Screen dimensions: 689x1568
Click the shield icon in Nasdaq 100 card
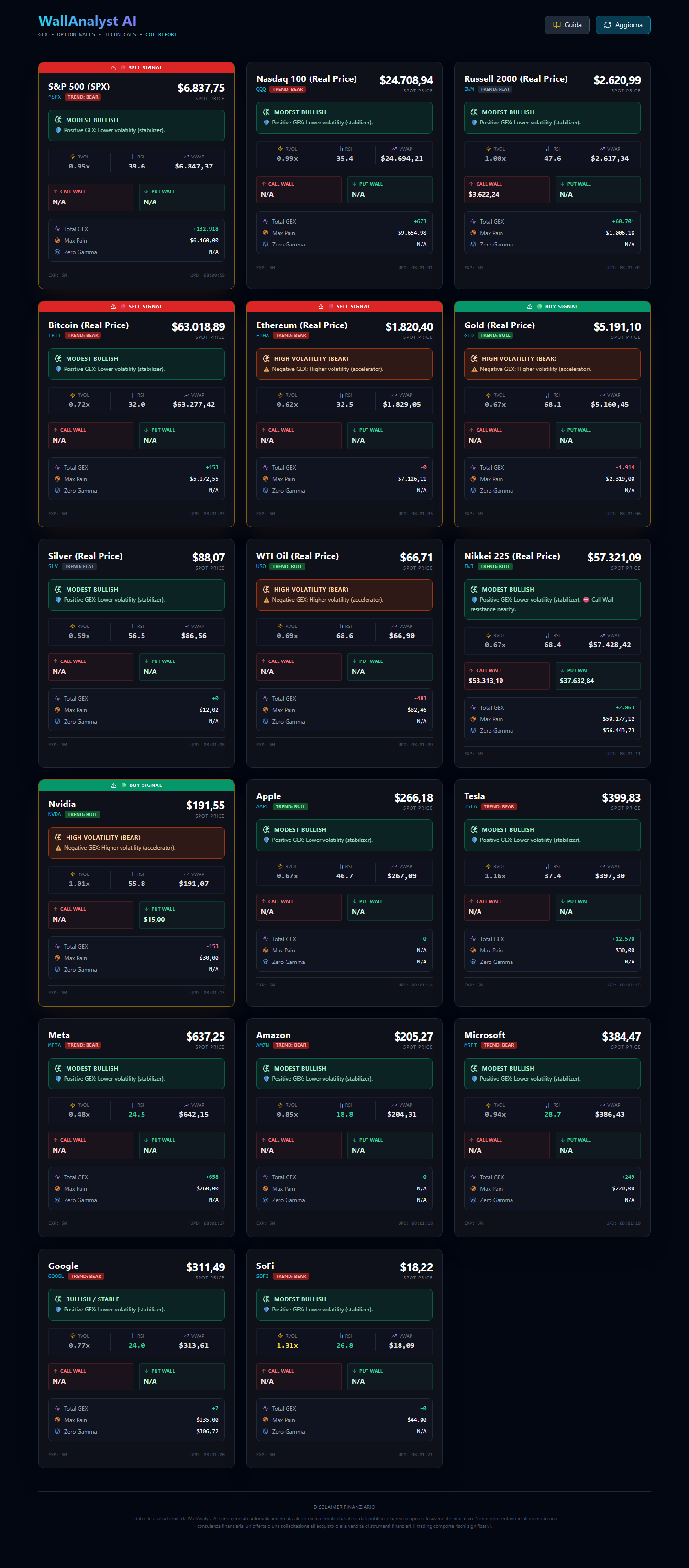coord(266,123)
